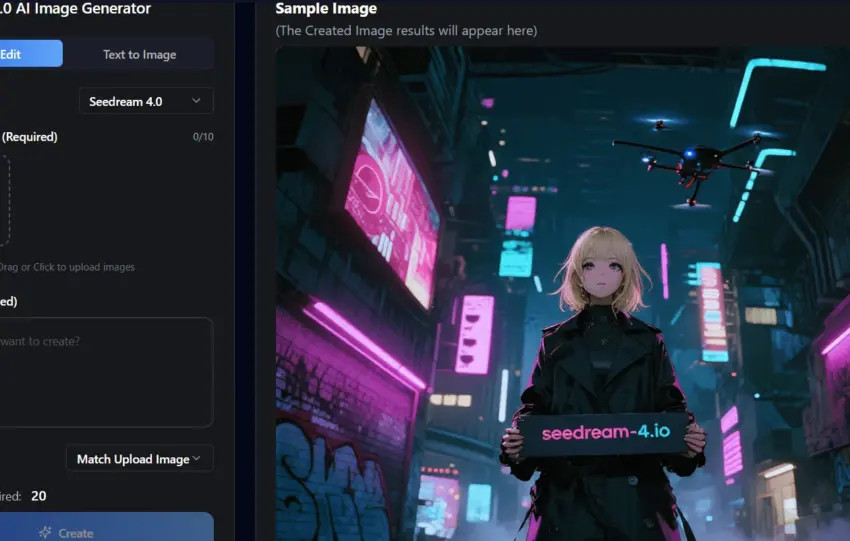Click the "Sample Image" heading
850x541 pixels.
[x=326, y=9]
